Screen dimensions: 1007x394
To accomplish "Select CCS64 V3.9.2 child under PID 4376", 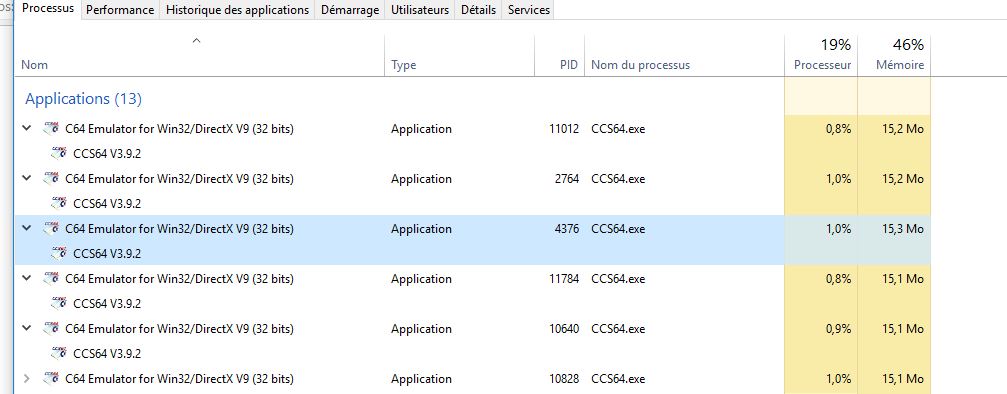I will pyautogui.click(x=107, y=254).
